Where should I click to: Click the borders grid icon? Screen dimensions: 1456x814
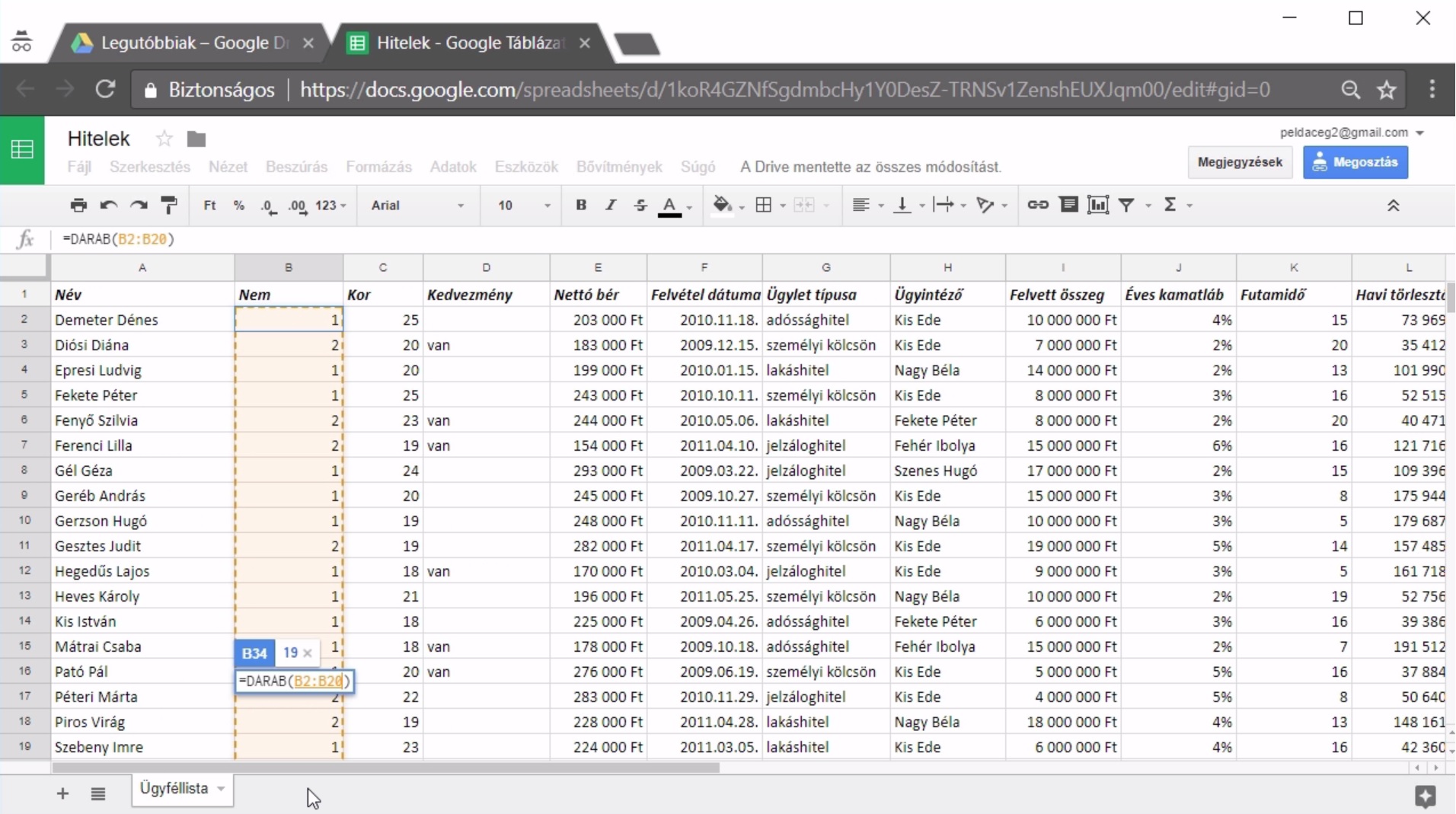coord(764,205)
